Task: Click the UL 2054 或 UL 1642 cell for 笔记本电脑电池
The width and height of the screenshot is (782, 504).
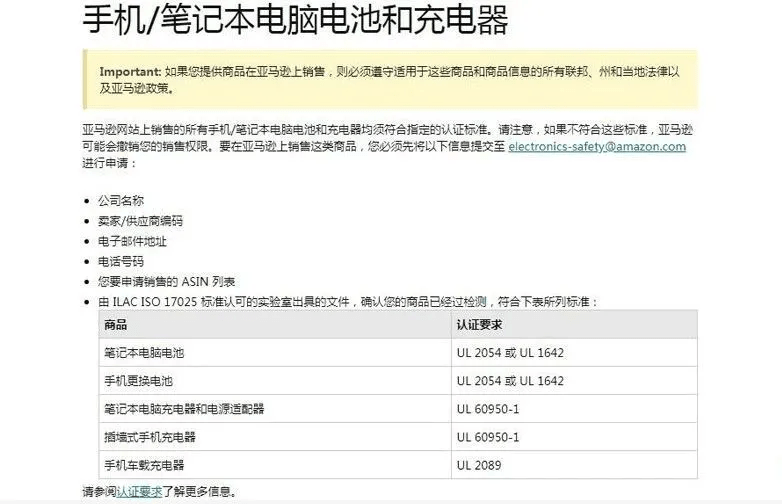Action: coord(574,353)
